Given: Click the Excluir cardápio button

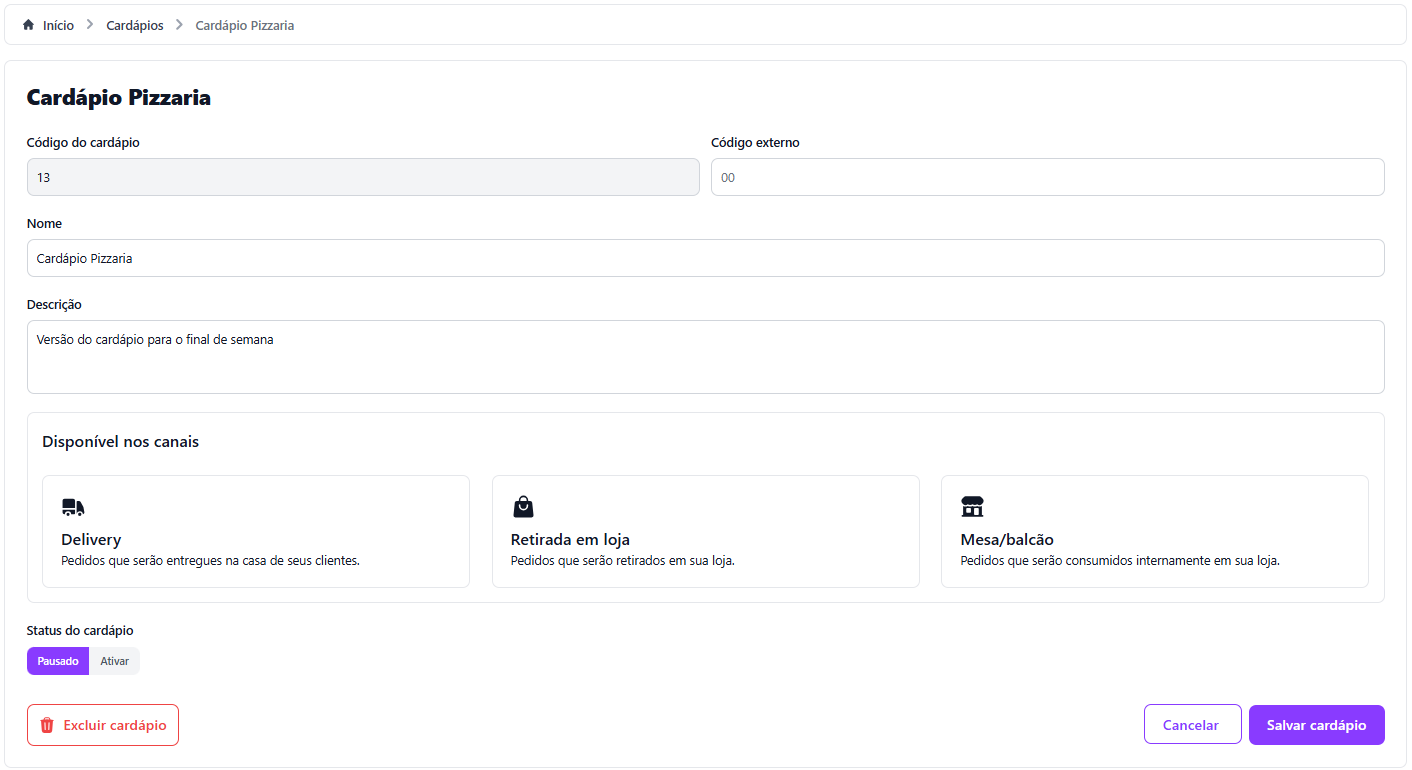Looking at the screenshot, I should 103,725.
